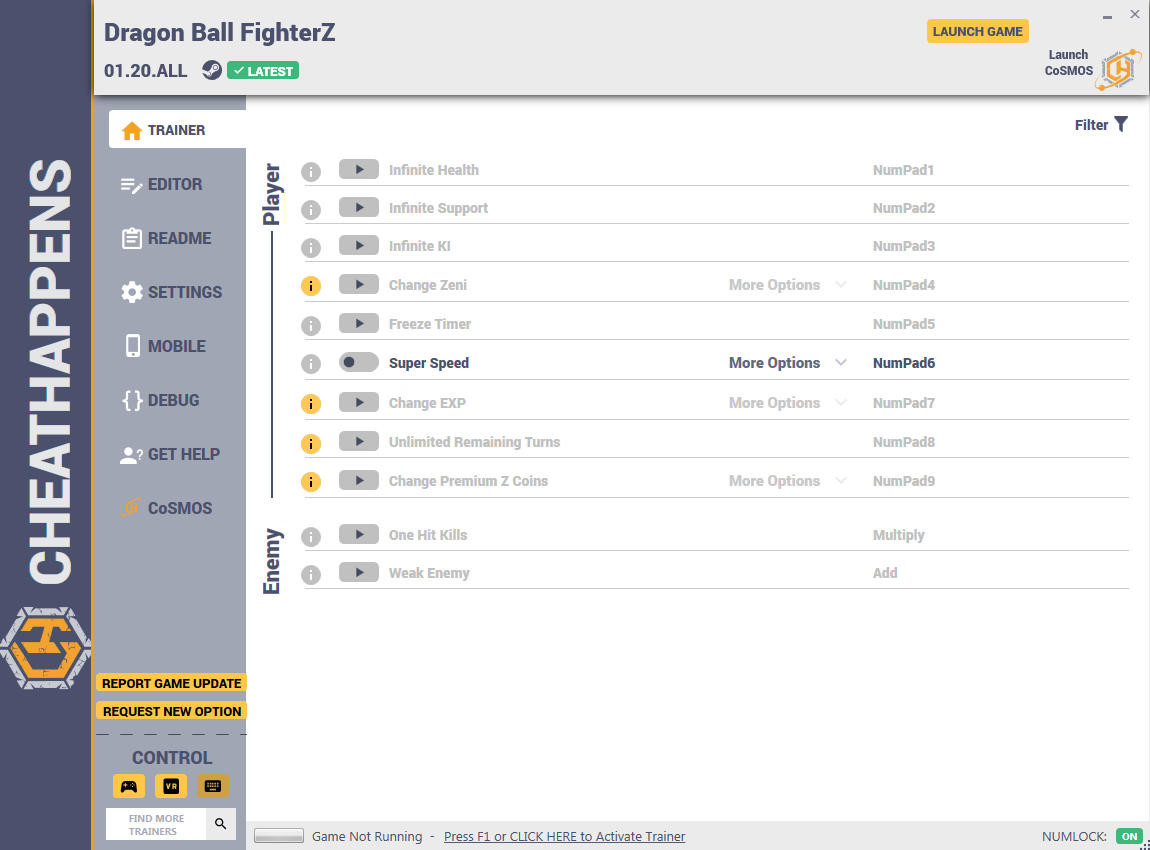
Task: Click the yellow info icon for Change EXP
Action: point(311,404)
